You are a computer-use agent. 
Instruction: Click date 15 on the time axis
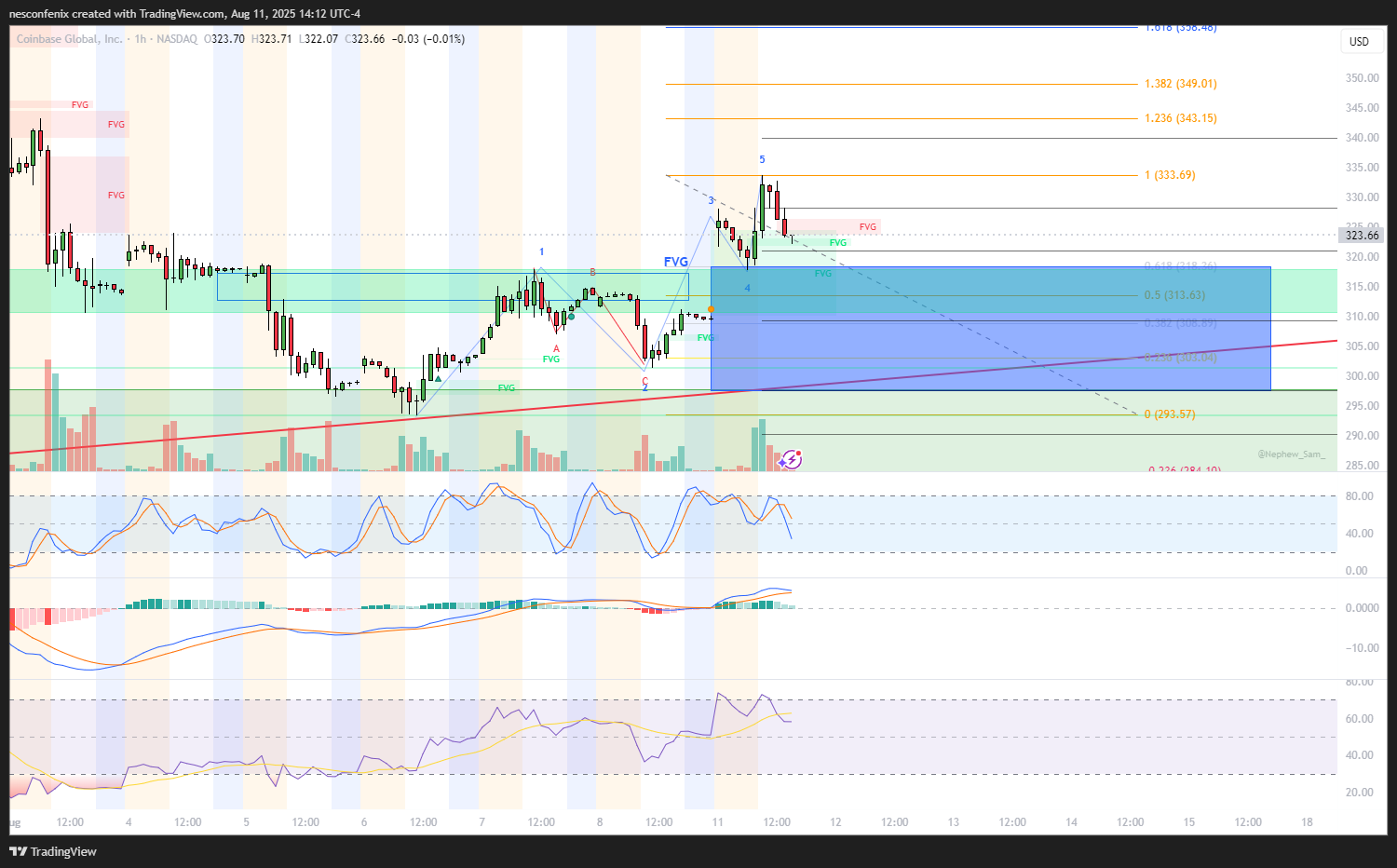click(x=1189, y=822)
